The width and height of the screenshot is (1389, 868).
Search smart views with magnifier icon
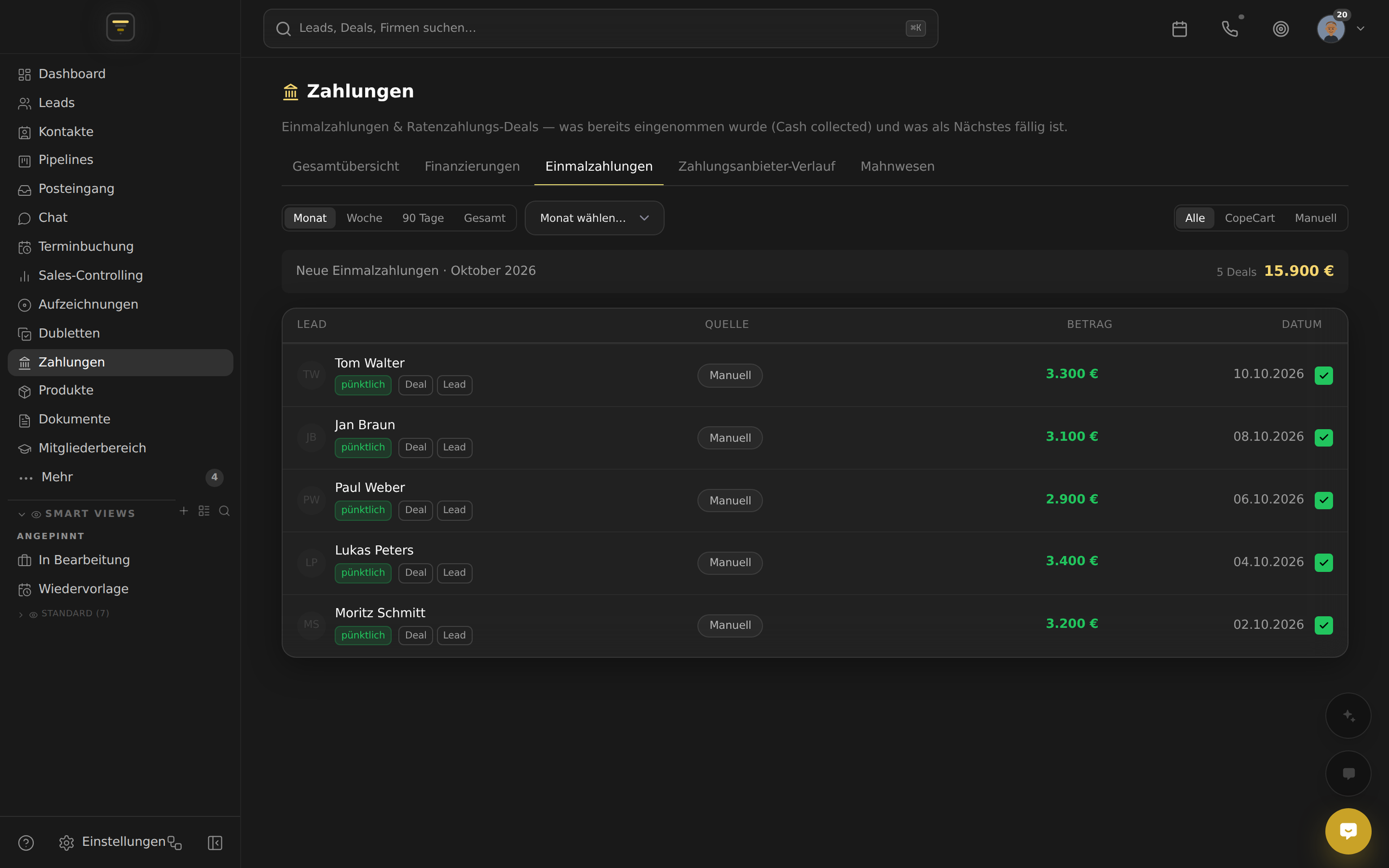click(x=225, y=510)
